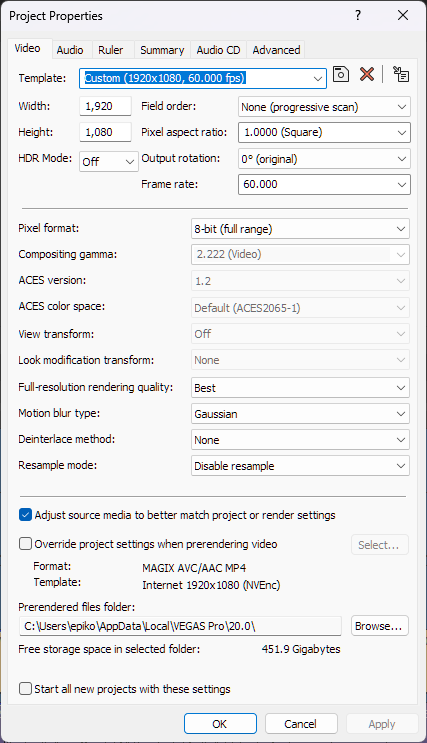This screenshot has height=743, width=427.
Task: Switch to the Audio tab
Action: [x=70, y=50]
